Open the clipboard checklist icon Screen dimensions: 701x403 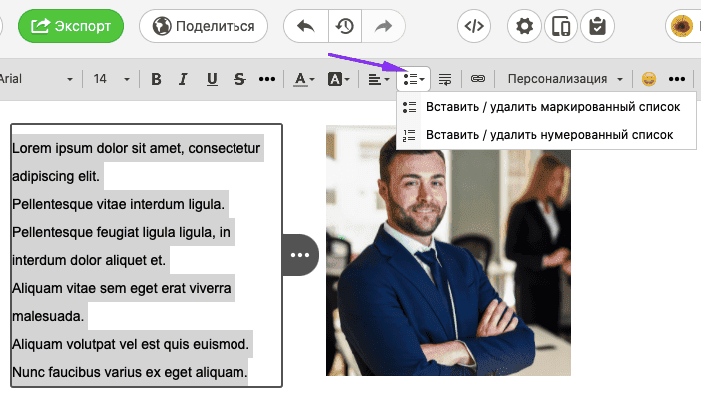(597, 26)
